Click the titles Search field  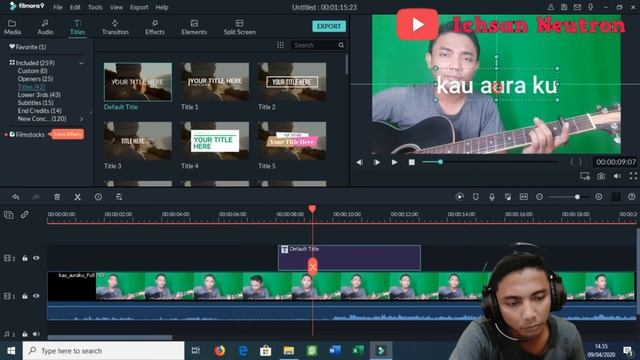point(314,45)
